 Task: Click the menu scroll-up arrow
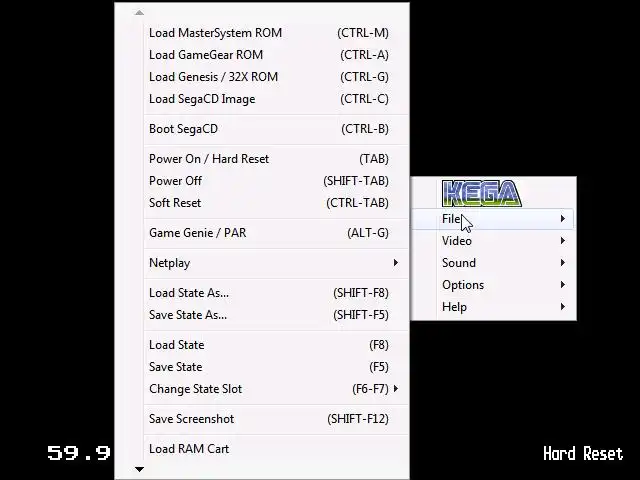(x=139, y=13)
